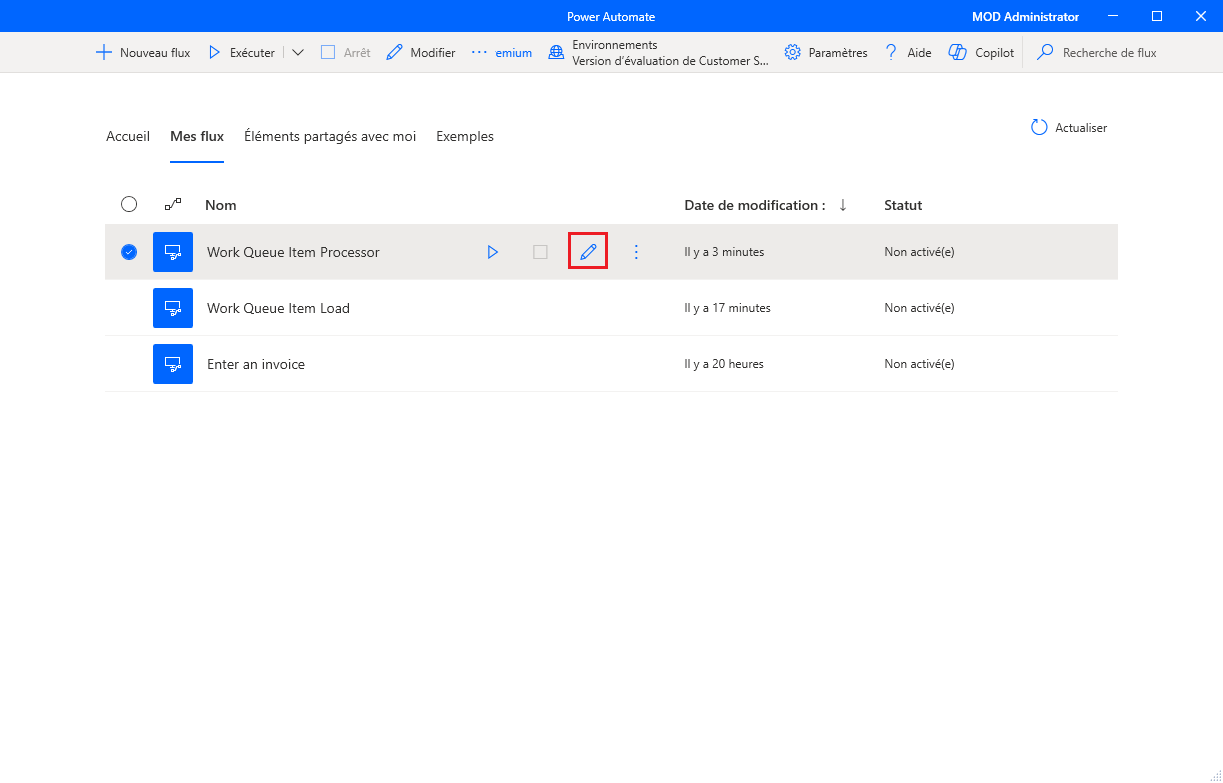Select the Work Queue Item Load row
This screenshot has width=1223, height=783.
tap(611, 308)
